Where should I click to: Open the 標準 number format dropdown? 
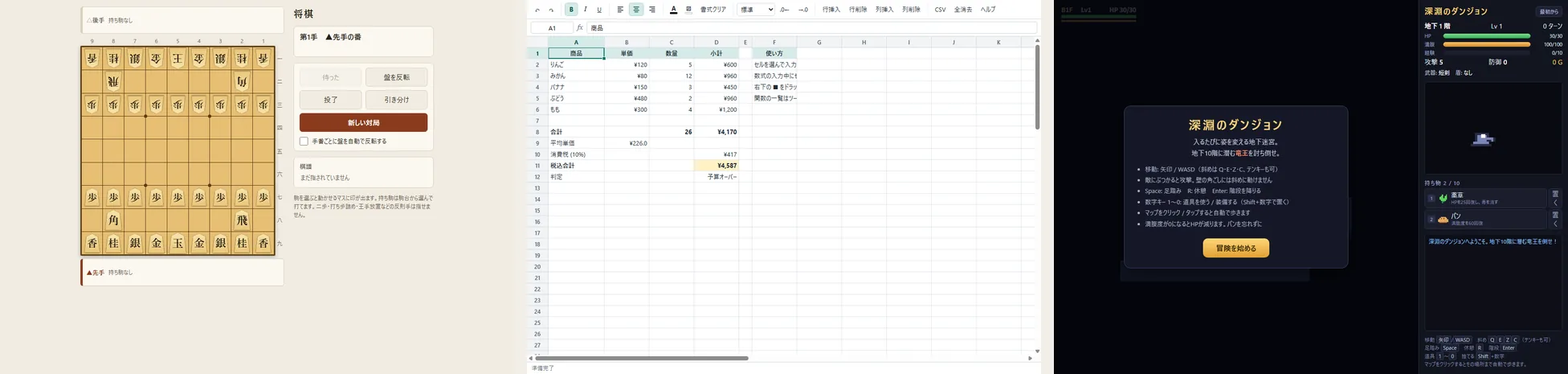(756, 10)
